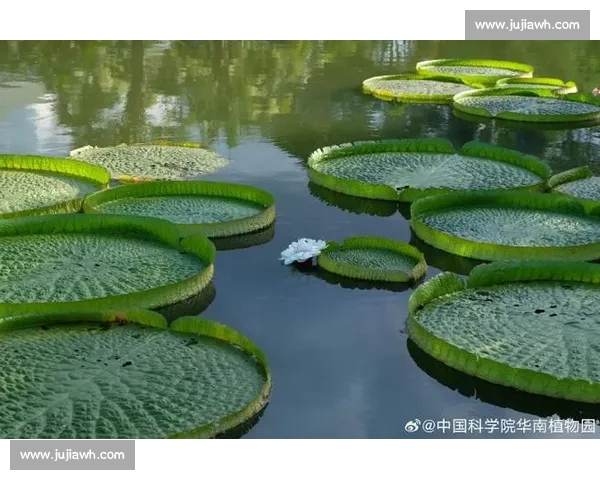Image resolution: width=600 pixels, height=480 pixels.
Task: Click the Weibo logo icon in the watermark
Action: pyautogui.click(x=412, y=426)
